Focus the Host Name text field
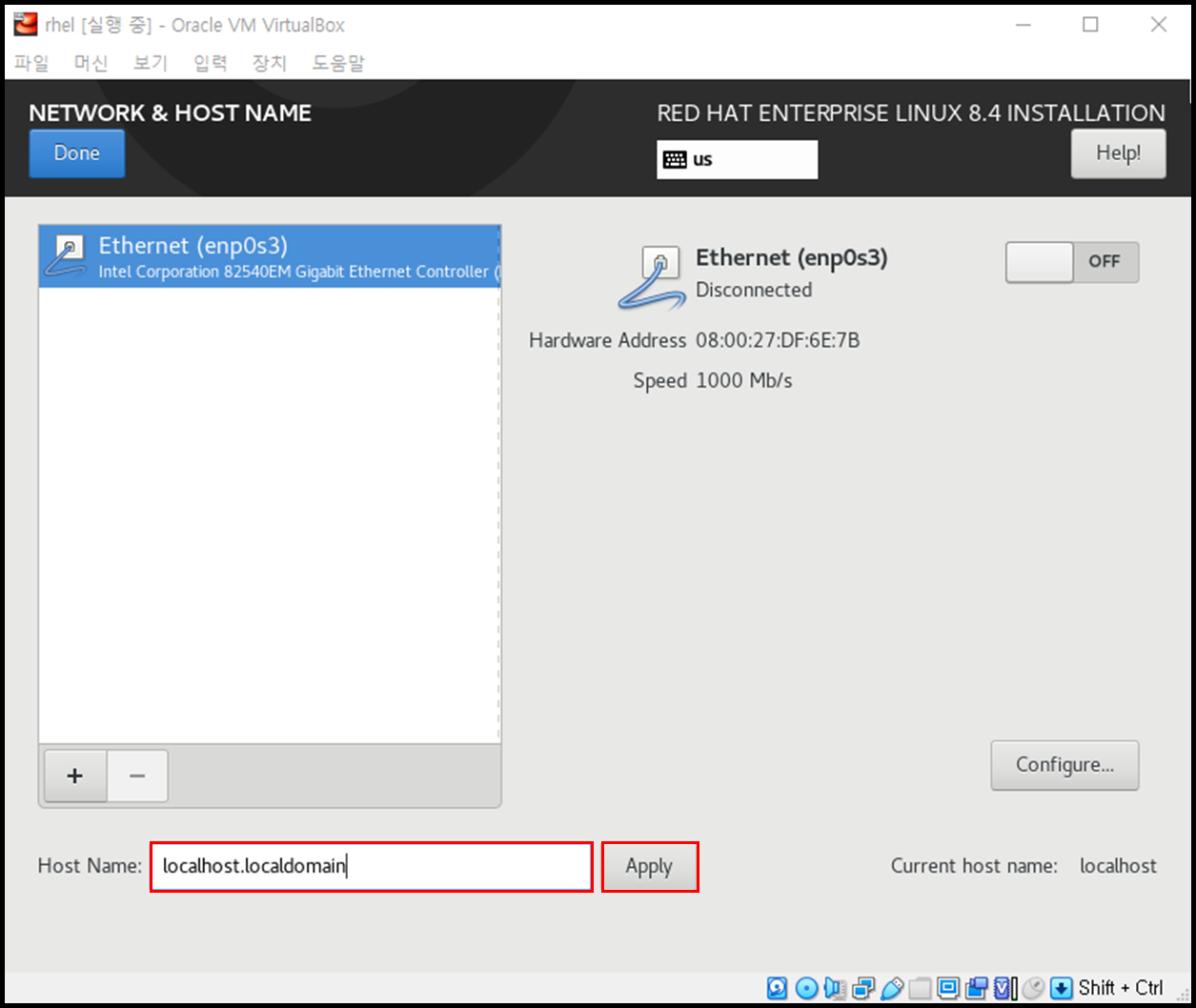The width and height of the screenshot is (1196, 1008). 372,867
